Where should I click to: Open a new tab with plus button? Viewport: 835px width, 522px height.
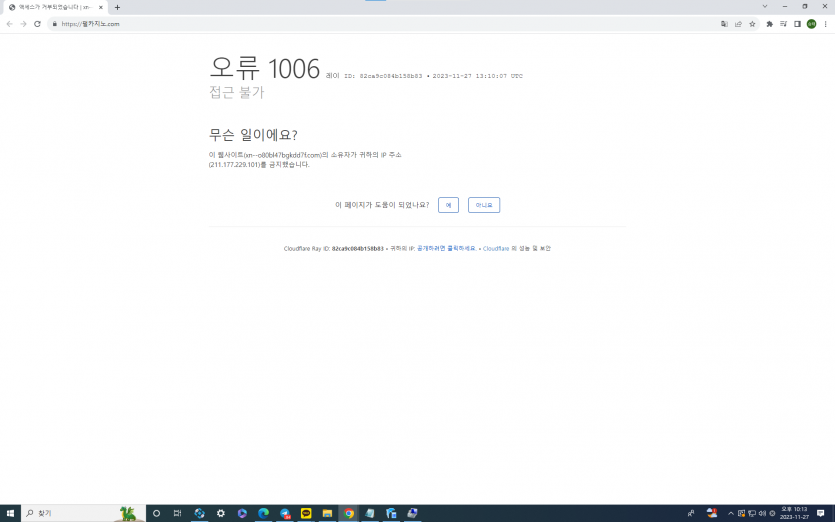click(117, 7)
